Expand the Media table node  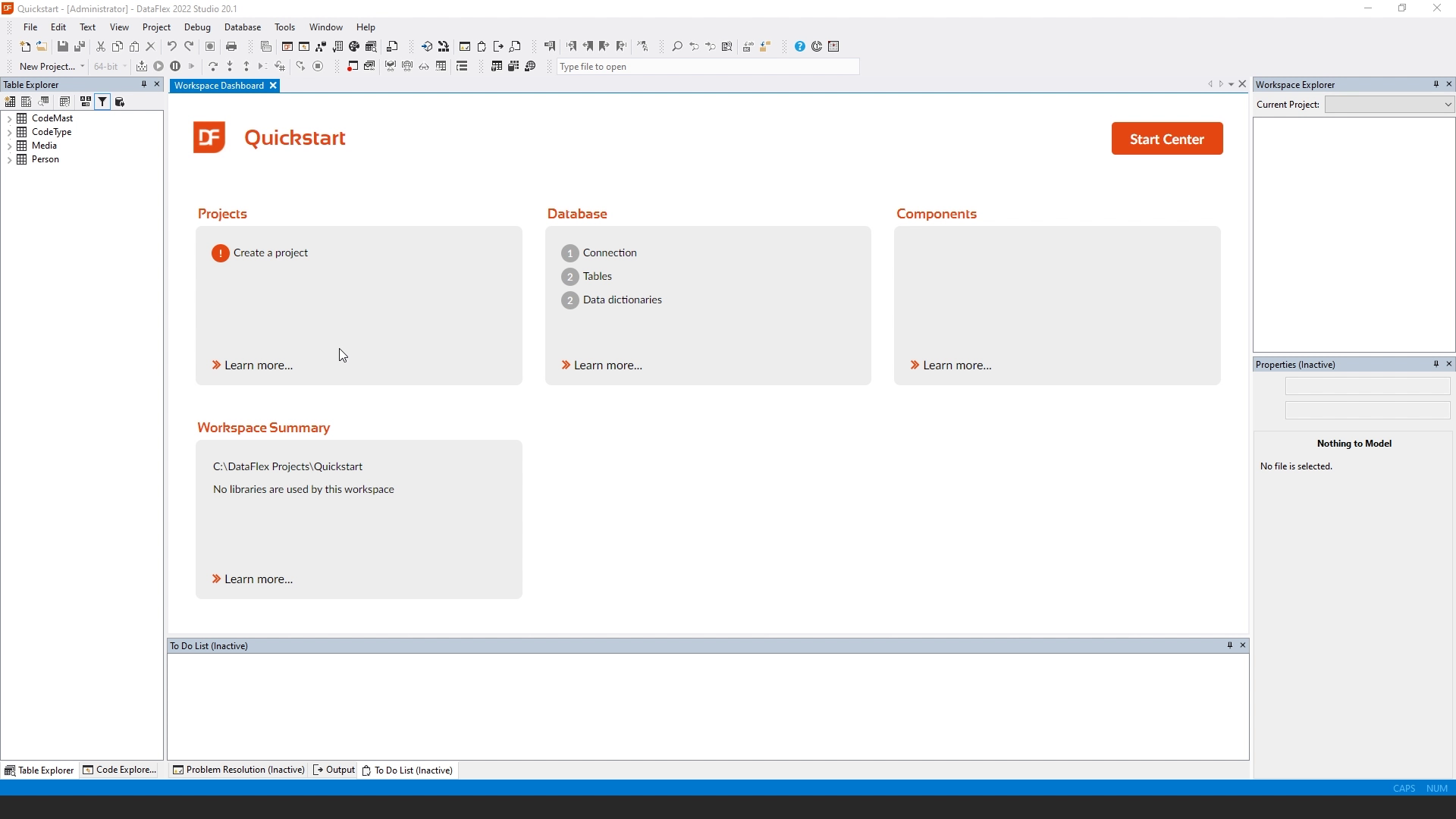[x=9, y=146]
